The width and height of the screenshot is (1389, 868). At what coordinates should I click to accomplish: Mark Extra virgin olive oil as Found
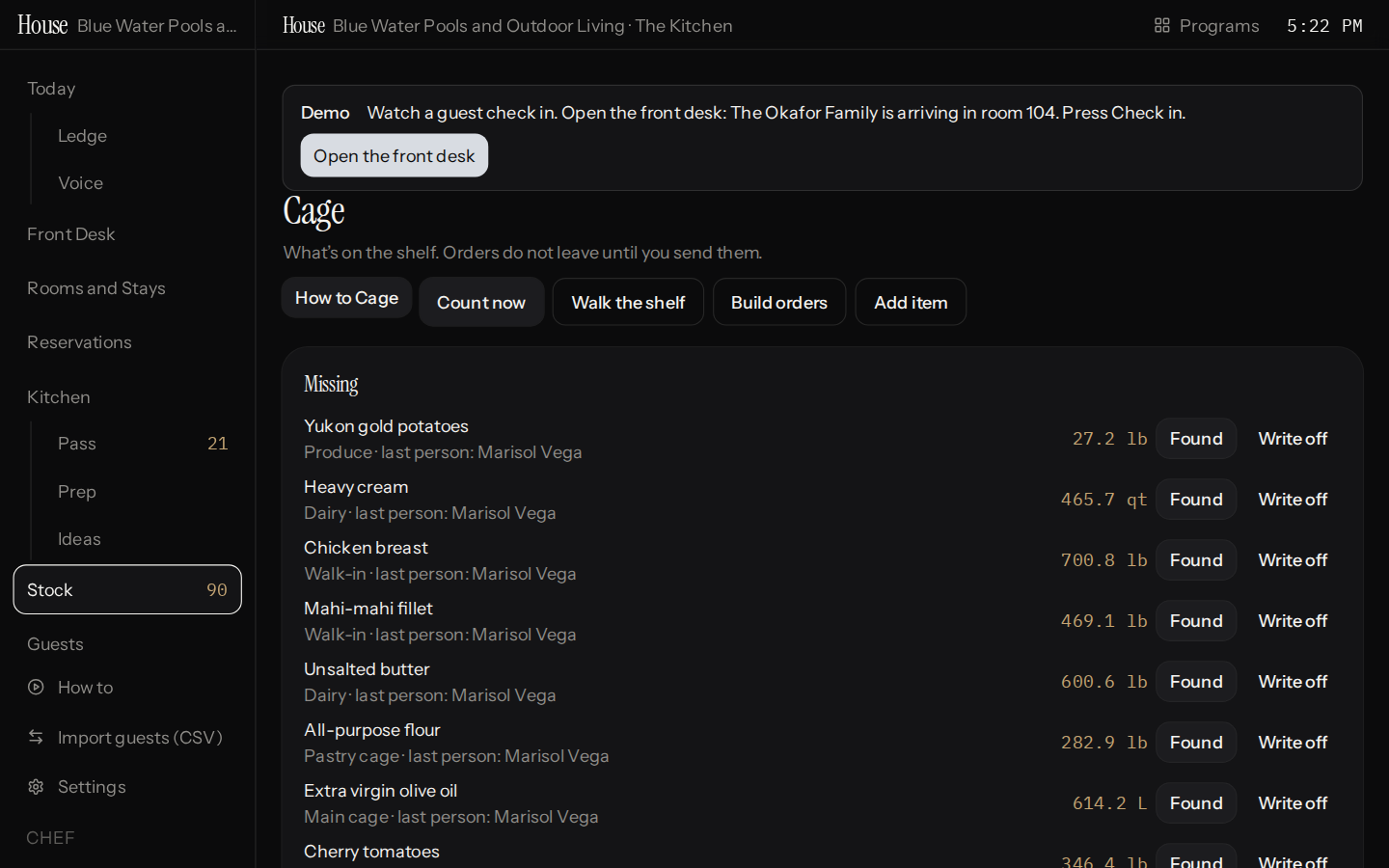point(1196,803)
